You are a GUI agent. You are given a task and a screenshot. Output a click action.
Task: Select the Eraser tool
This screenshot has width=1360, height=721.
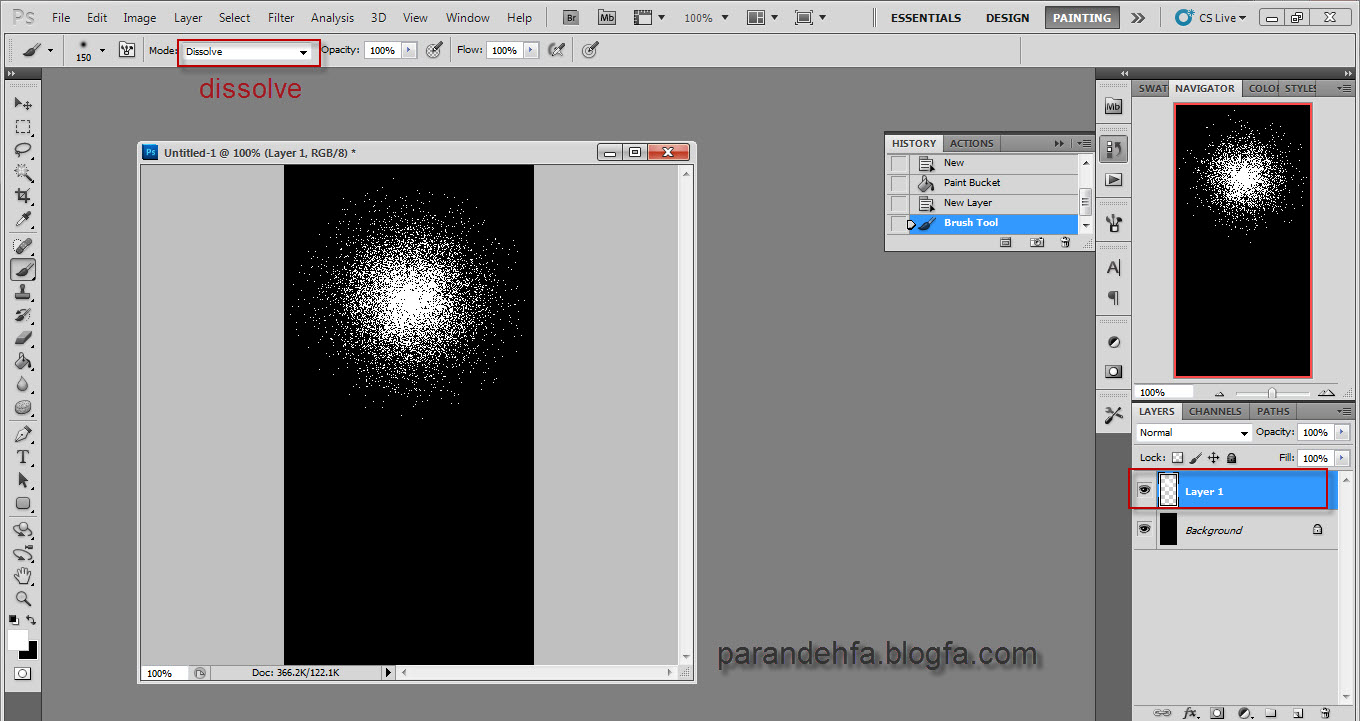pos(23,338)
